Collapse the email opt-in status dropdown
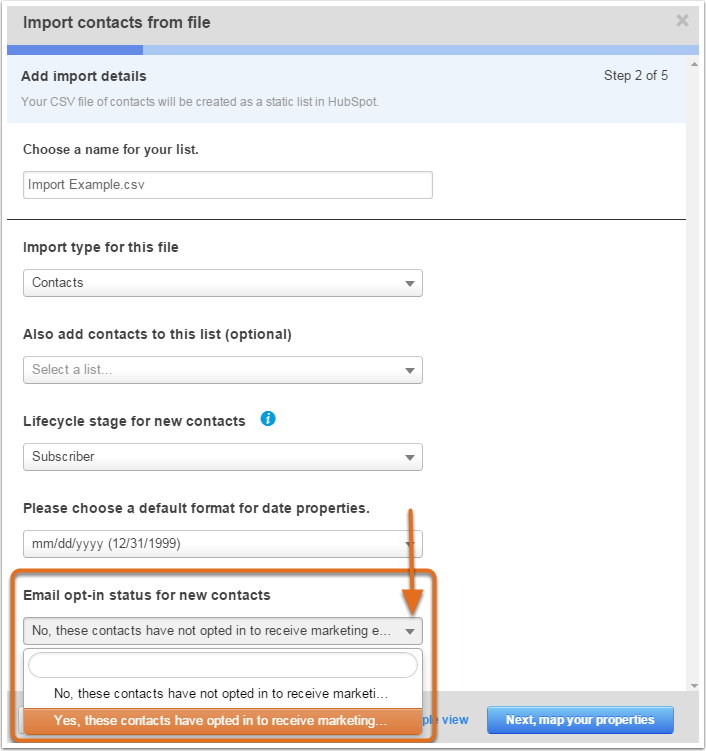The height and width of the screenshot is (751, 706). (223, 631)
